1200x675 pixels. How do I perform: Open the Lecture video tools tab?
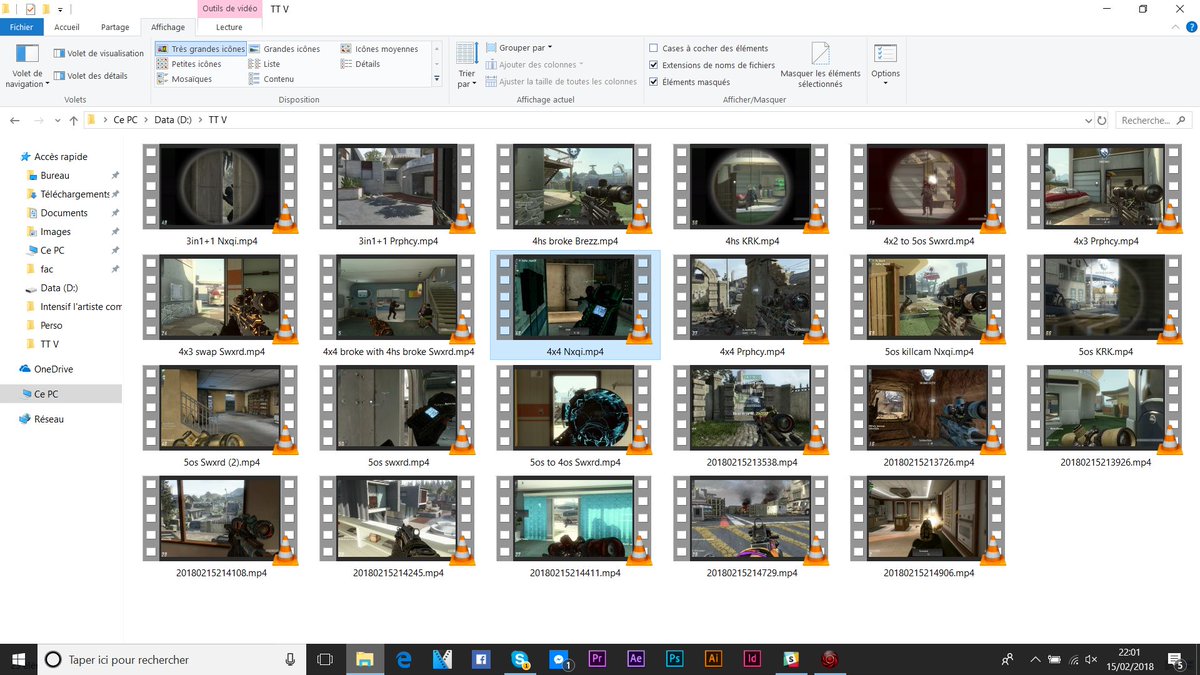point(229,28)
